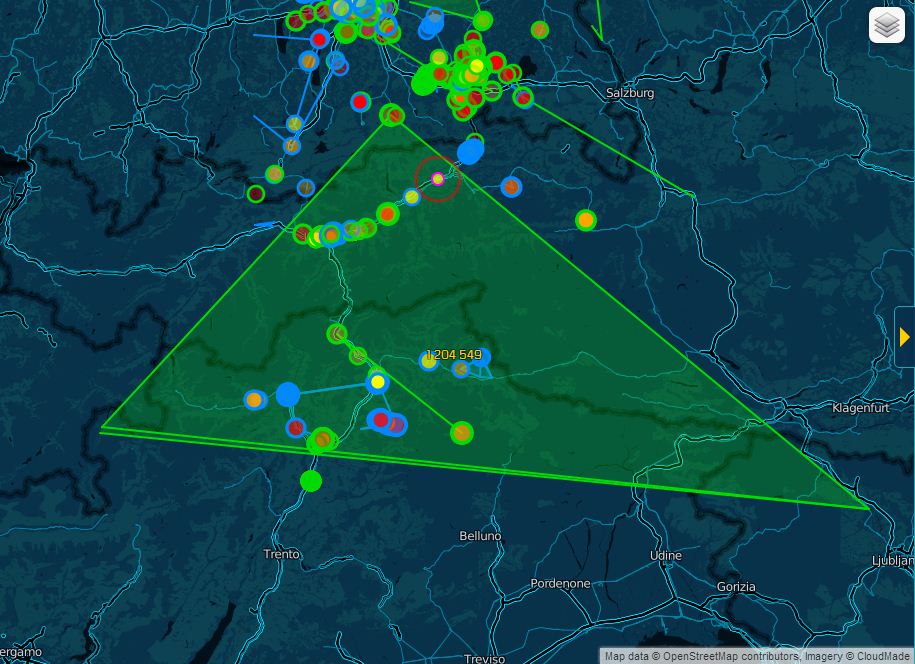Select the green portal at the link's southeast end
This screenshot has height=664, width=915.
click(x=461, y=432)
